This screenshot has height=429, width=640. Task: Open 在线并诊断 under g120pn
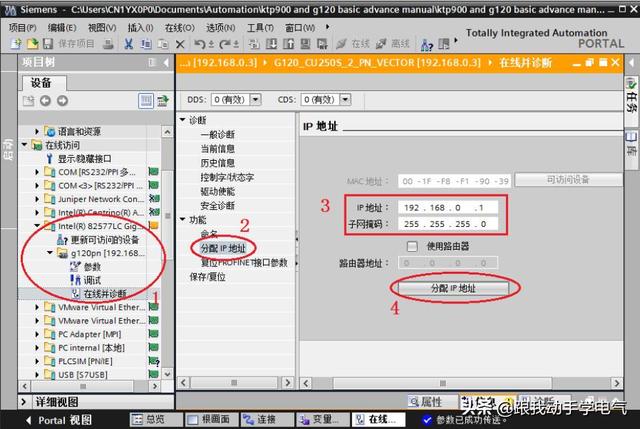(x=105, y=293)
